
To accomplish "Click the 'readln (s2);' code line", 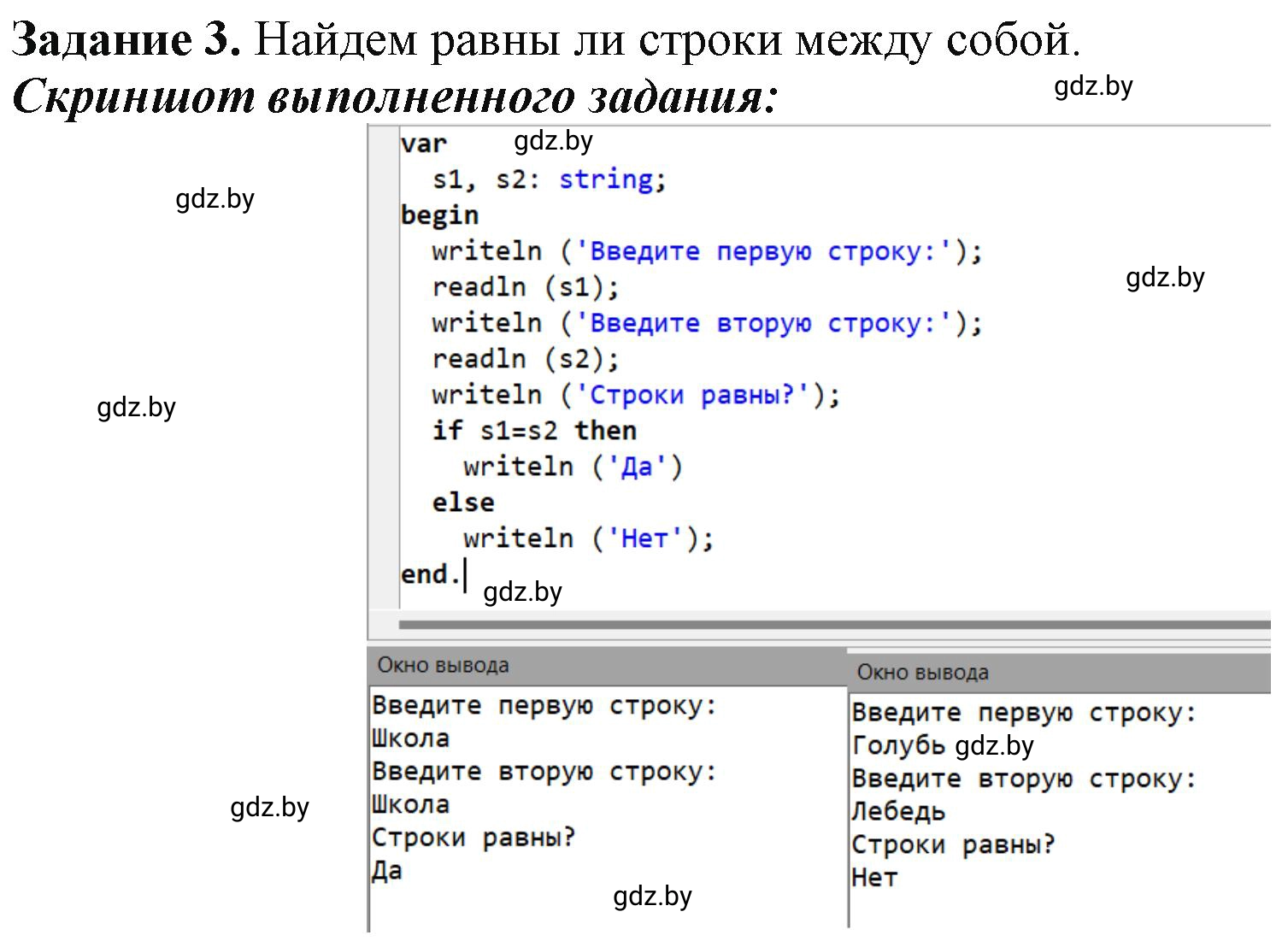I will (x=525, y=359).
